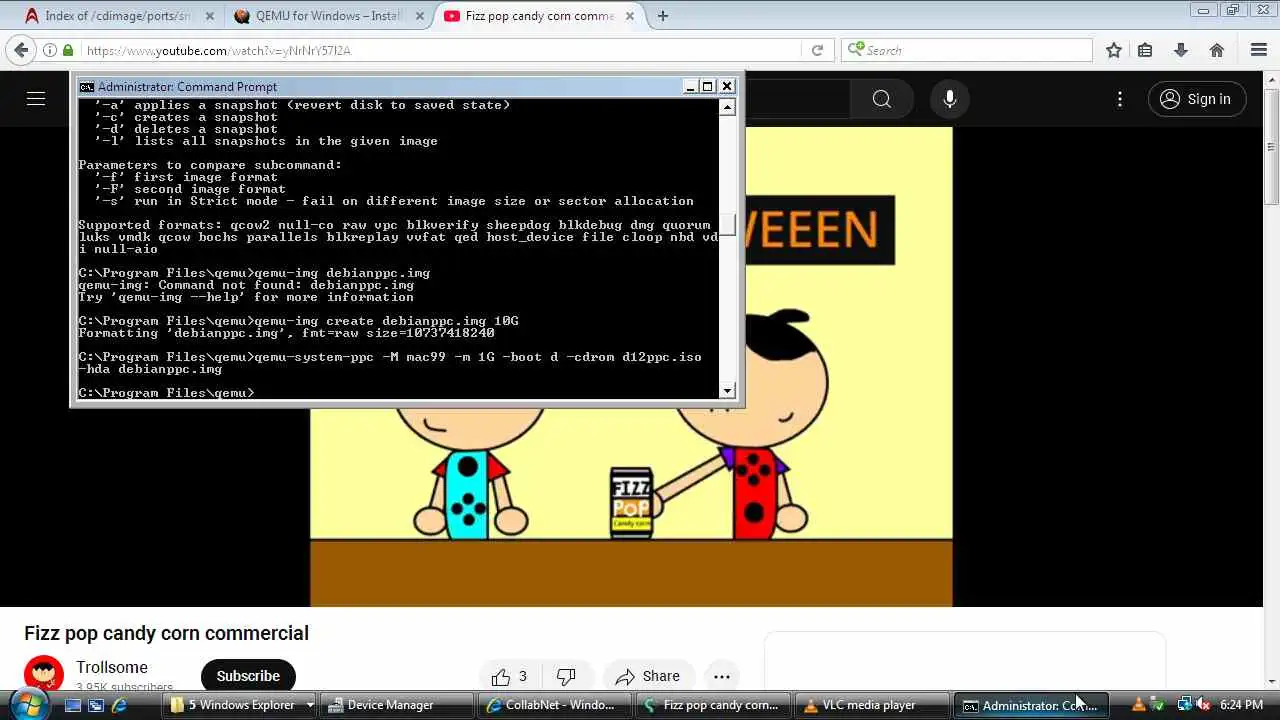Share the Fizz pop candy corn video
Viewport: 1280px width, 720px height.
click(647, 677)
